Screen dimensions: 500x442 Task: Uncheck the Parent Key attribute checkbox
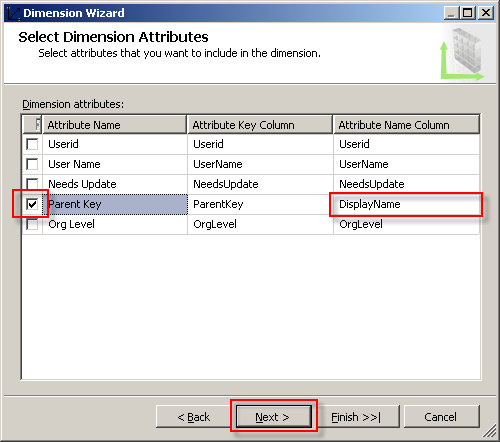(32, 204)
